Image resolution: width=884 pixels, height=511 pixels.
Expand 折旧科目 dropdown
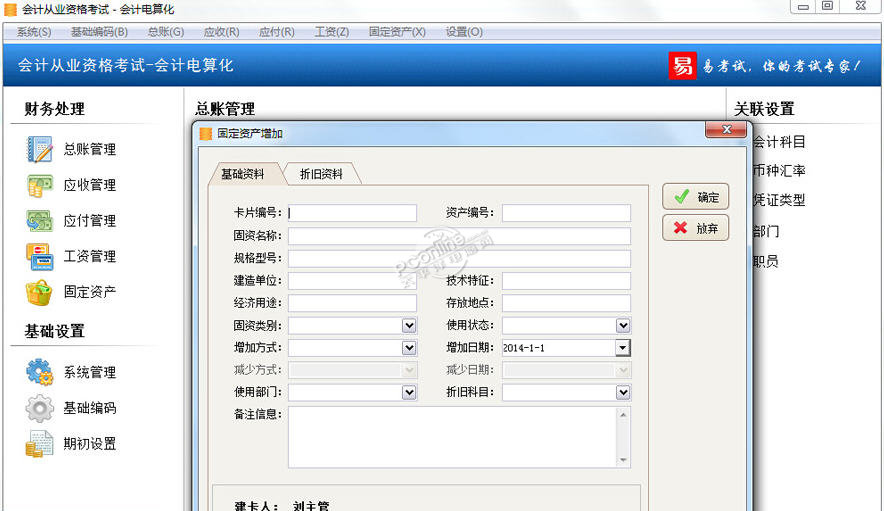pos(623,393)
